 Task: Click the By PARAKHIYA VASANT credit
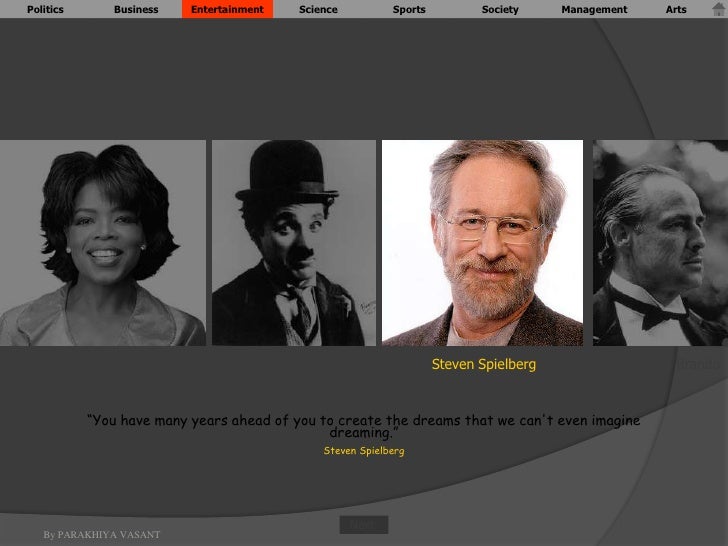point(102,535)
